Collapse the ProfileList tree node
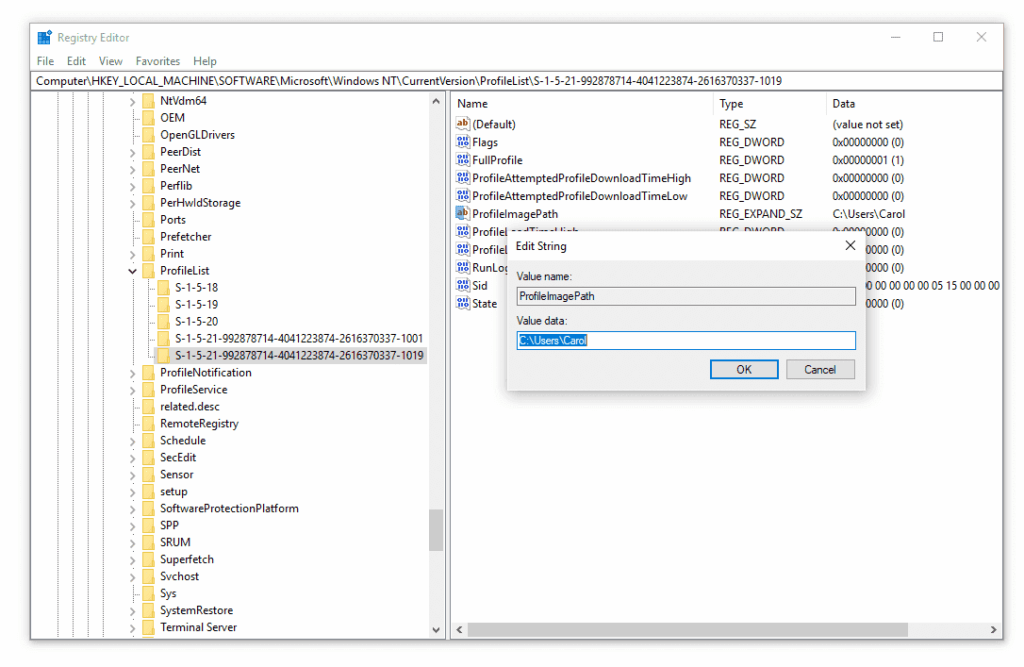This screenshot has width=1024, height=667. coord(132,270)
